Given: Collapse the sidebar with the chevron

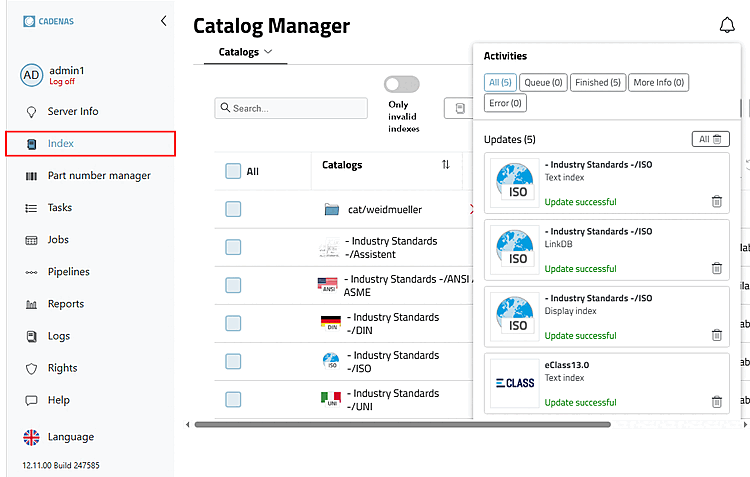Looking at the screenshot, I should [163, 20].
